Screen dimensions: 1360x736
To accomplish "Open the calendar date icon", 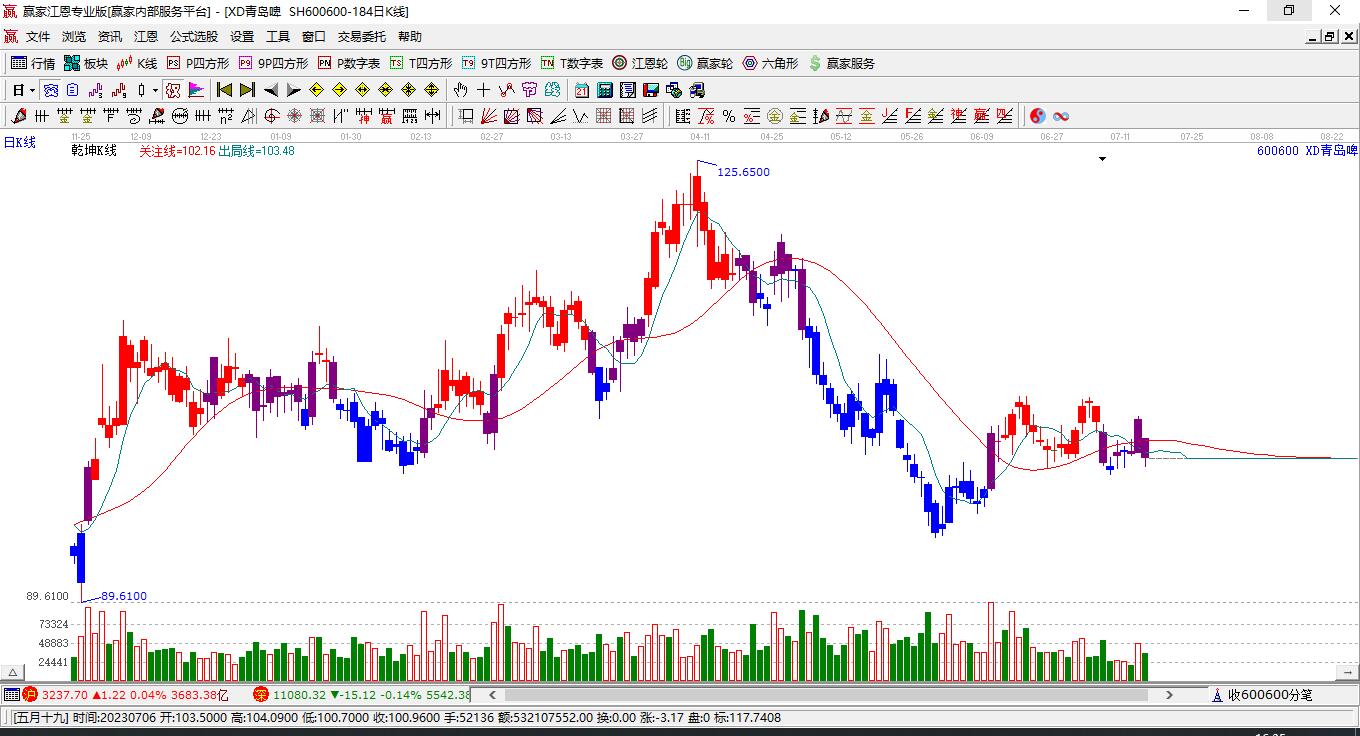I will tap(582, 90).
